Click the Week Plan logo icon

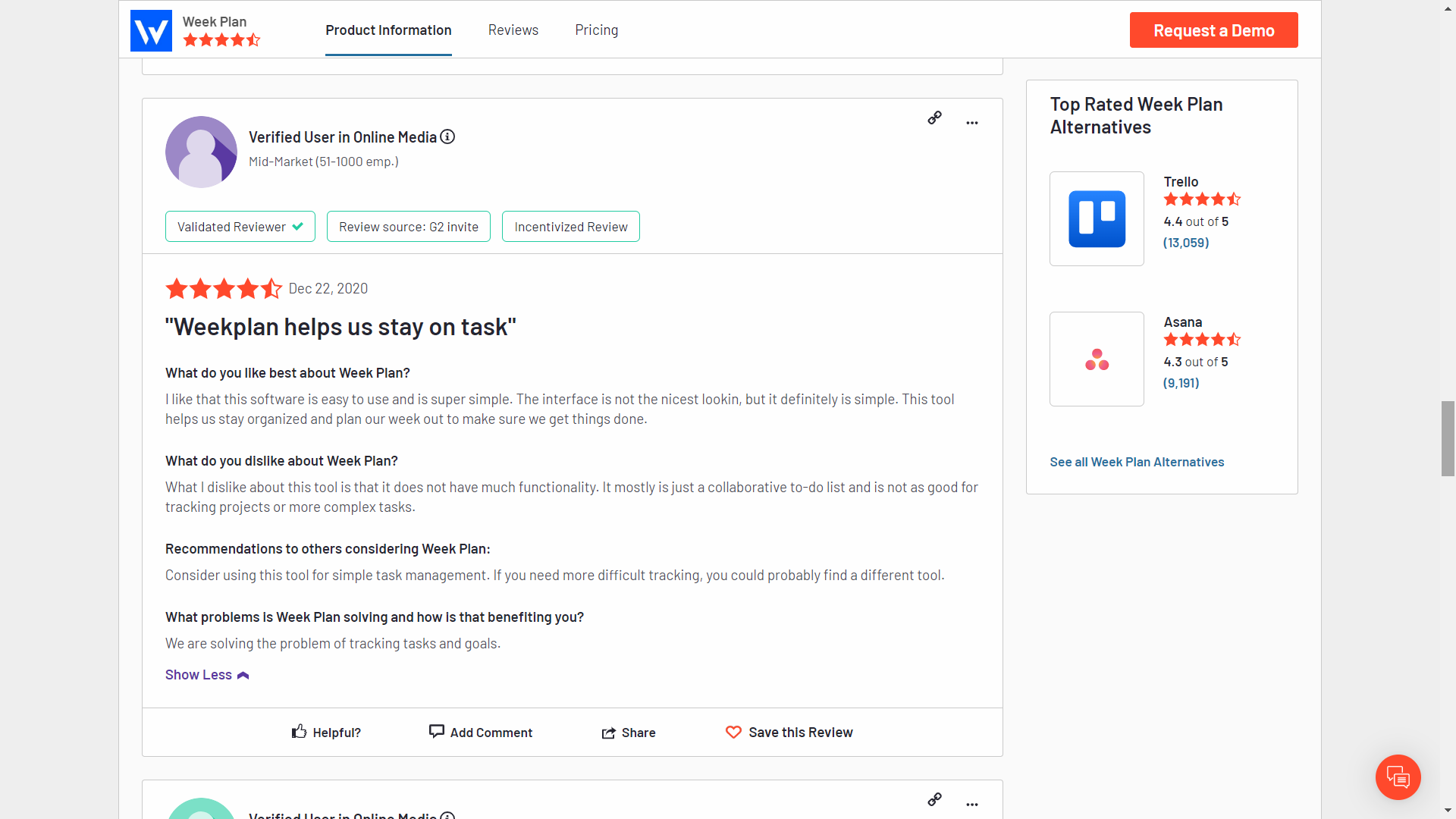pos(151,30)
